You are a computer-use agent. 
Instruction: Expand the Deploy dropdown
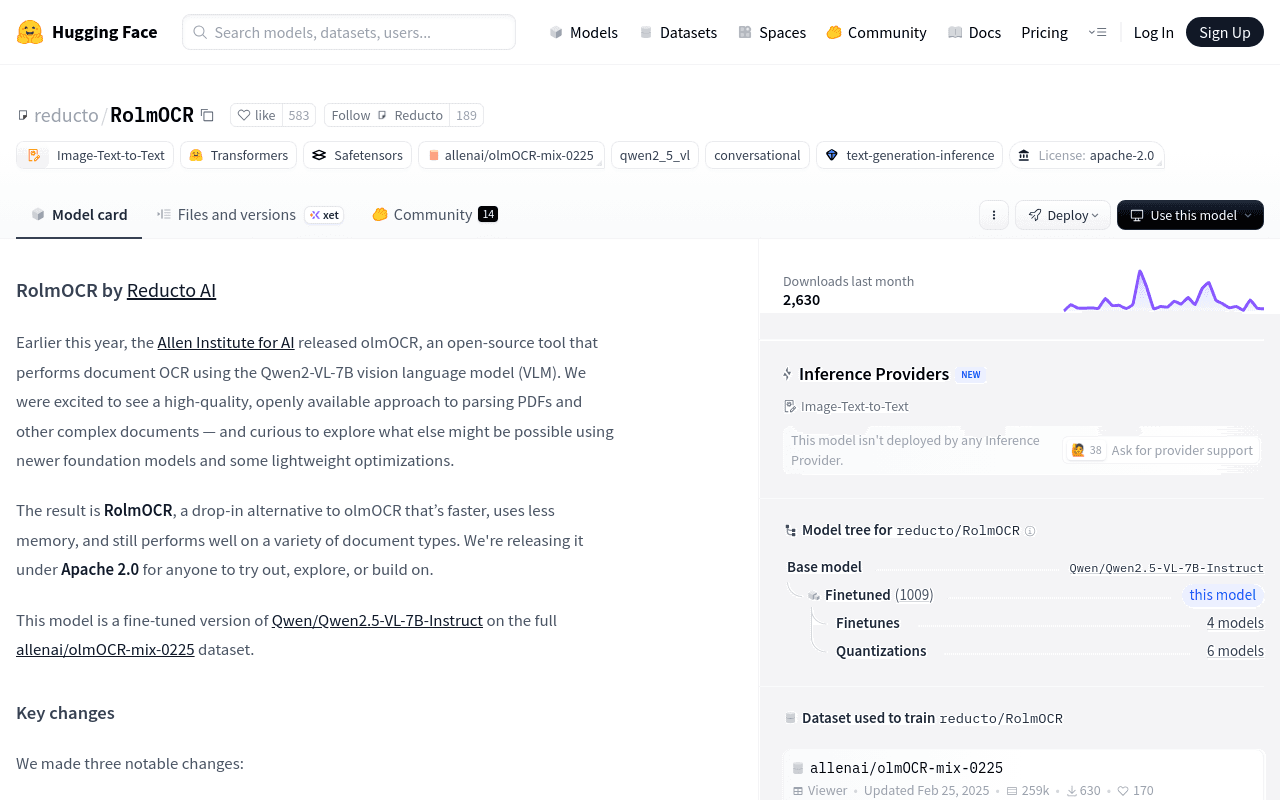point(1063,215)
